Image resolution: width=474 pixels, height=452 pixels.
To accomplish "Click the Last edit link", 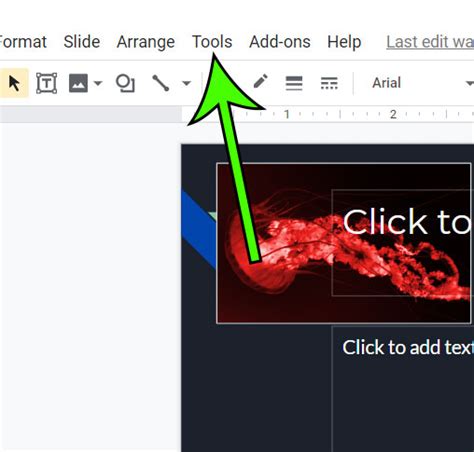I will (x=430, y=42).
